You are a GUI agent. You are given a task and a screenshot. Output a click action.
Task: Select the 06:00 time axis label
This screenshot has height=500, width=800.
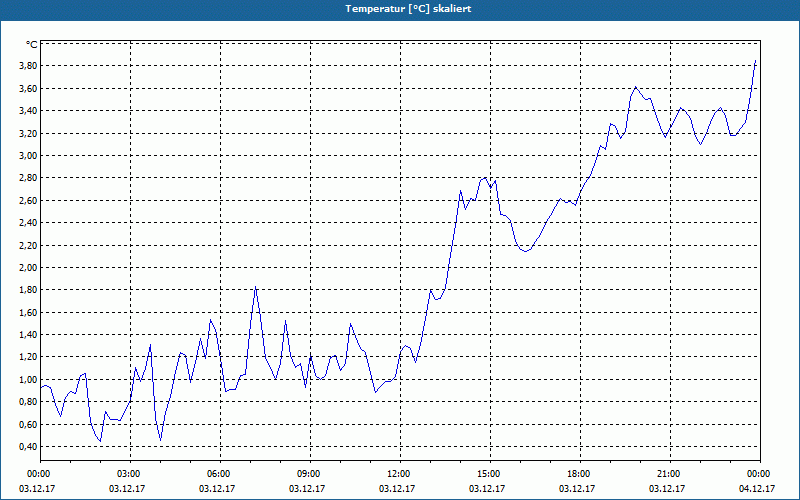(220, 474)
